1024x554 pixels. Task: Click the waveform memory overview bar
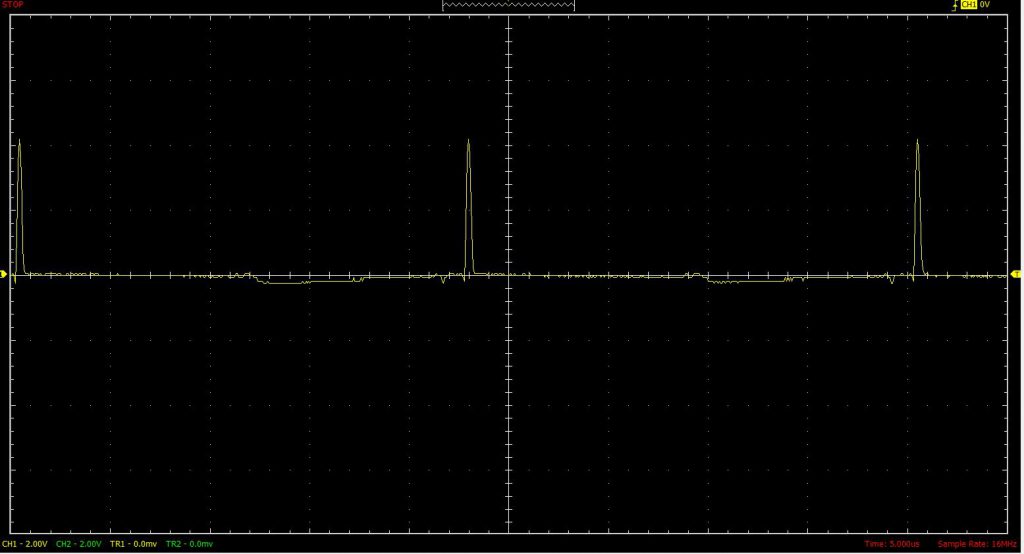pos(508,5)
